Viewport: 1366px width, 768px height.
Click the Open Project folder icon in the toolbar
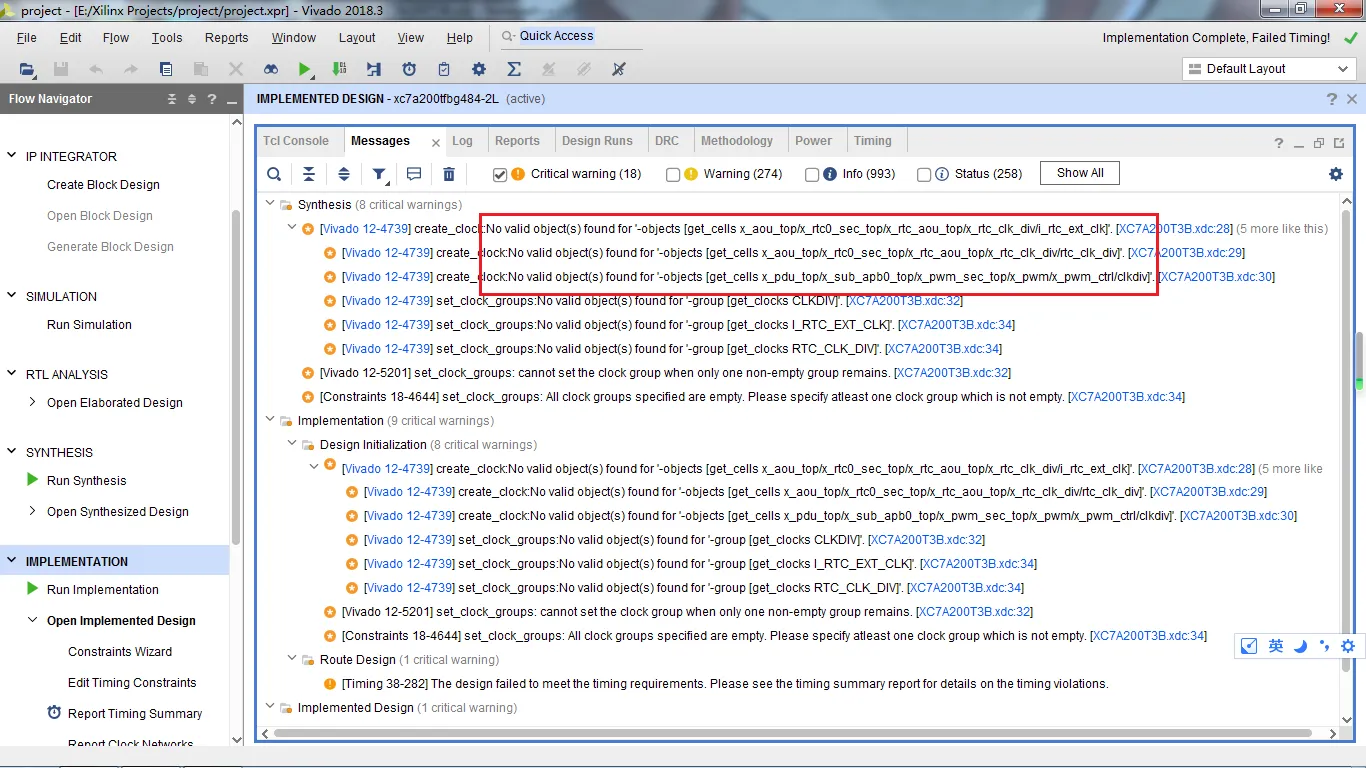click(27, 69)
